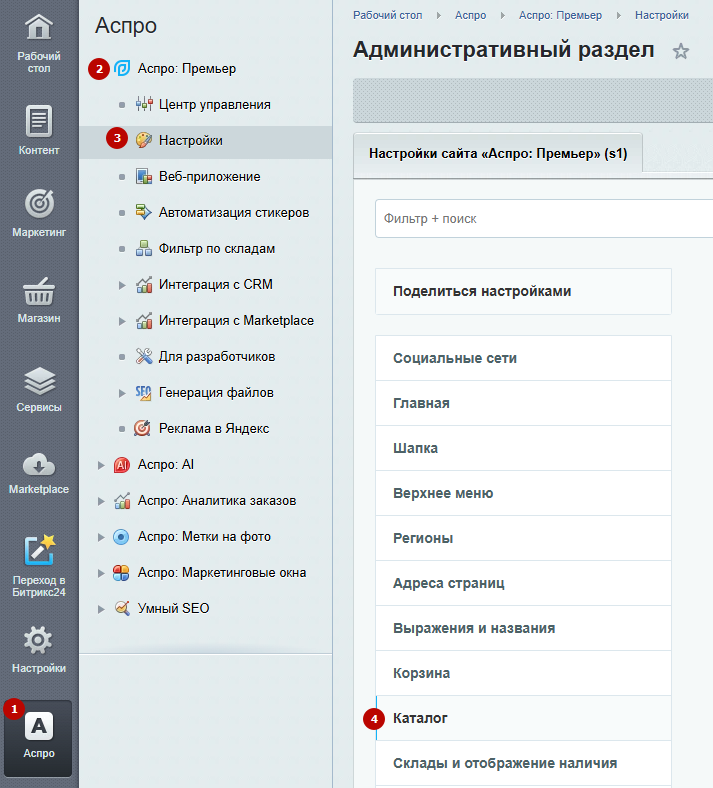Click the Переход в Битрикс24 icon

[x=39, y=551]
